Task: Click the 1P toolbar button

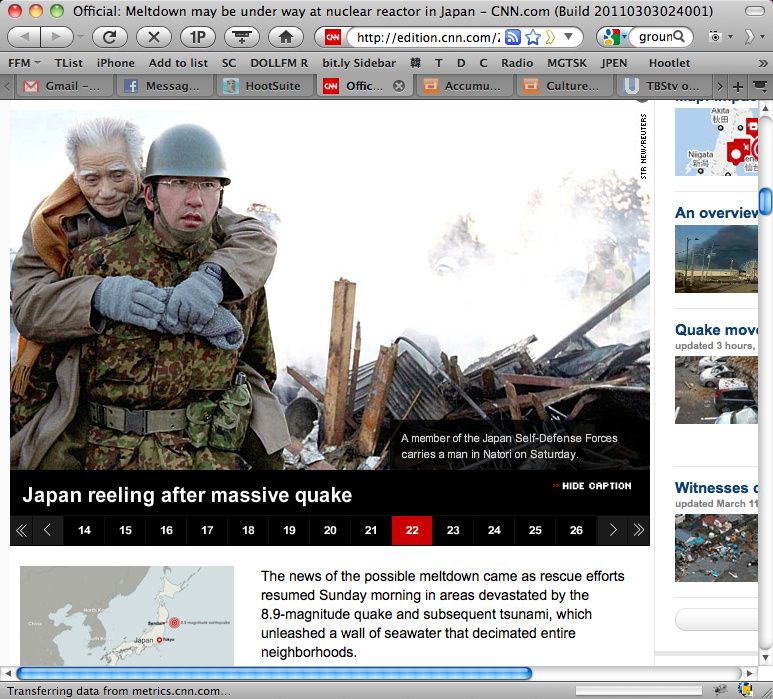Action: (x=197, y=37)
